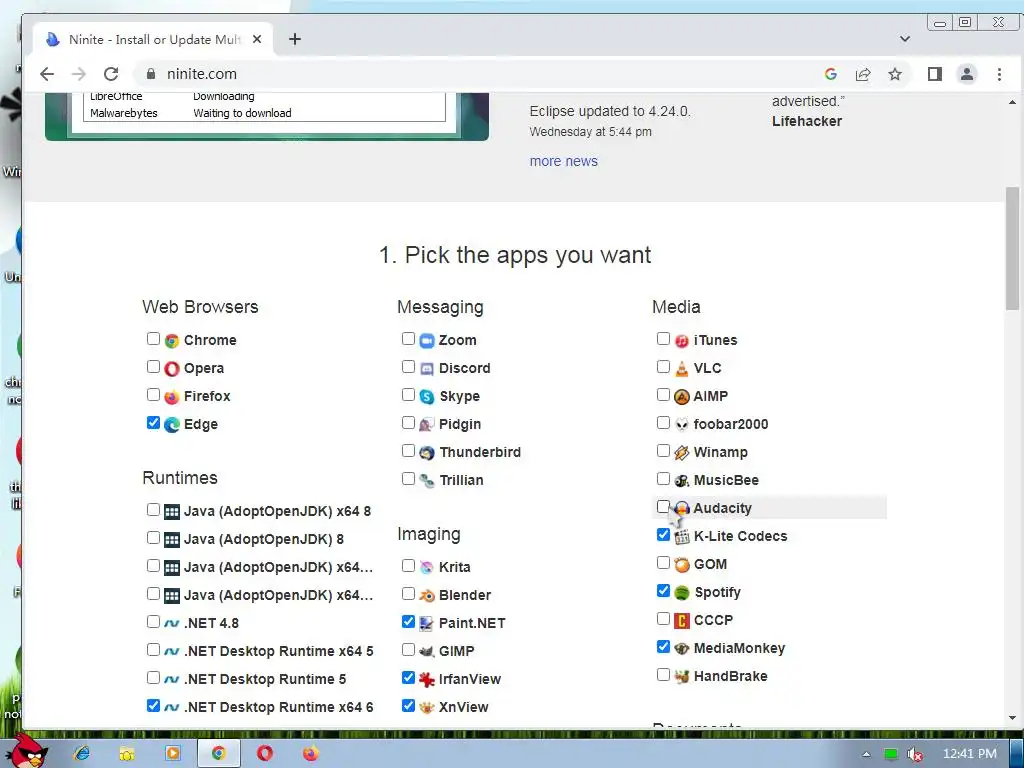Click the Pidgin label under Messaging
Screen dimensions: 1024x768
point(460,424)
